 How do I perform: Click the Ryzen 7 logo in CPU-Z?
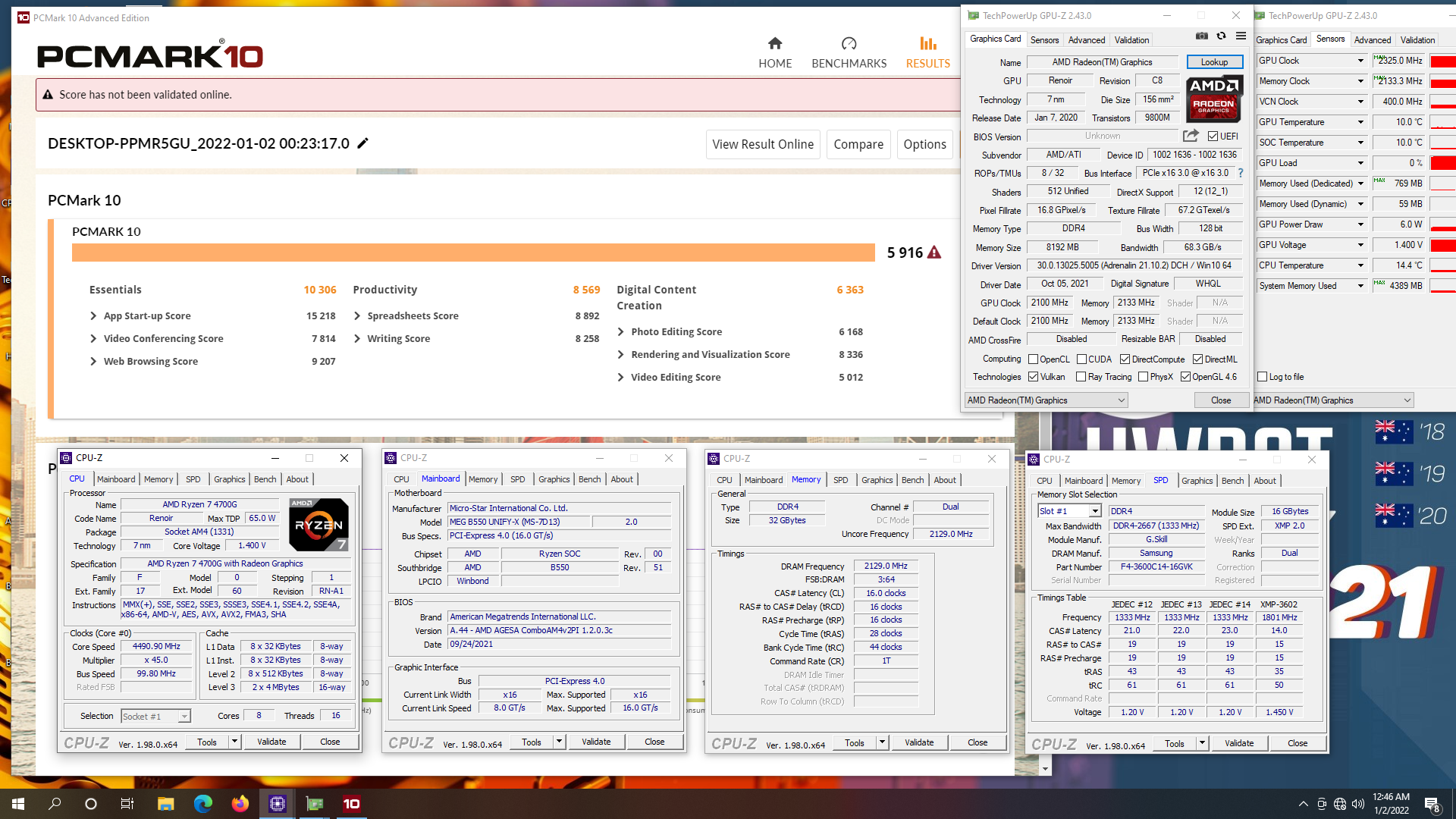318,524
